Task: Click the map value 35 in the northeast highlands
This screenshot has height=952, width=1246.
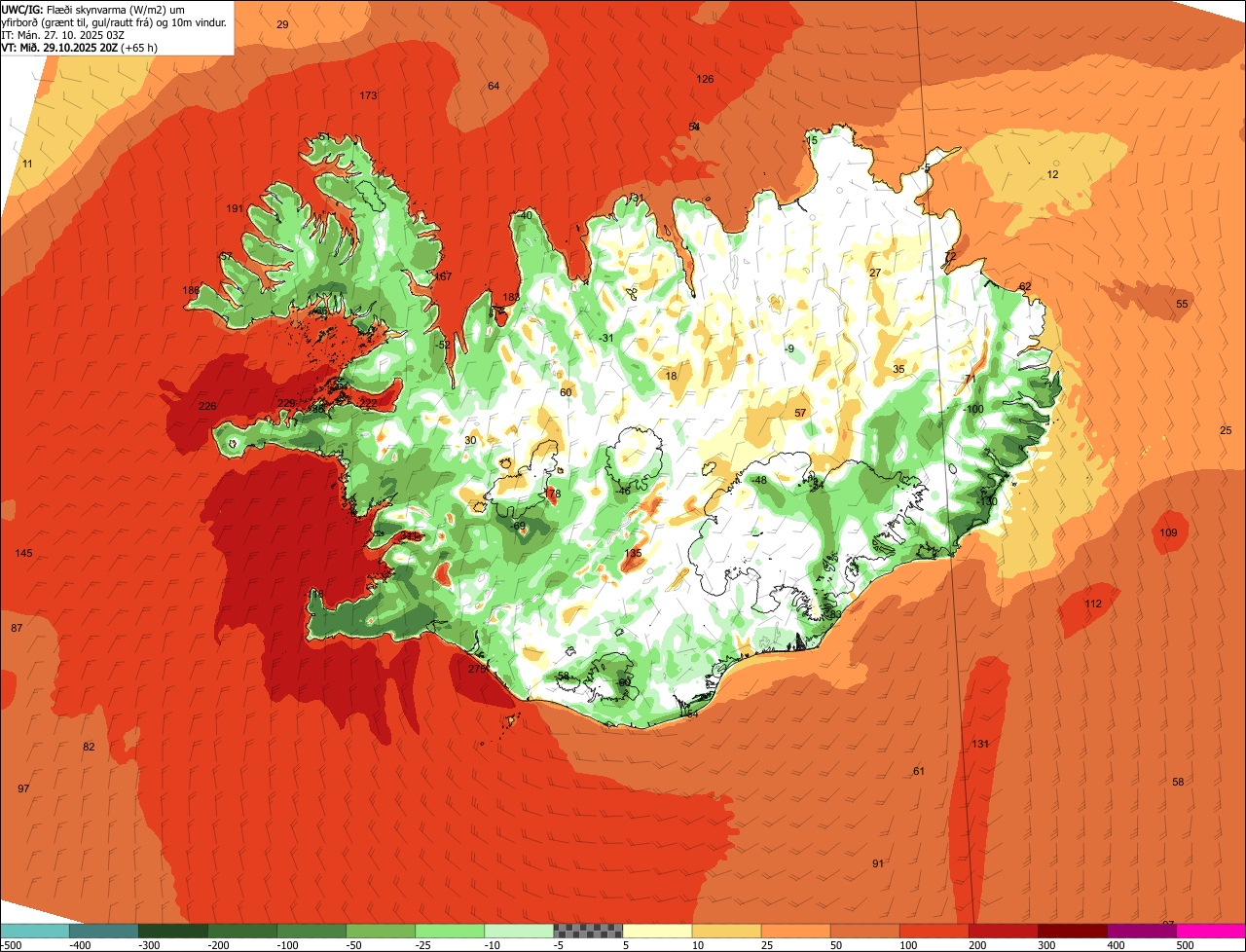Action: pyautogui.click(x=898, y=369)
